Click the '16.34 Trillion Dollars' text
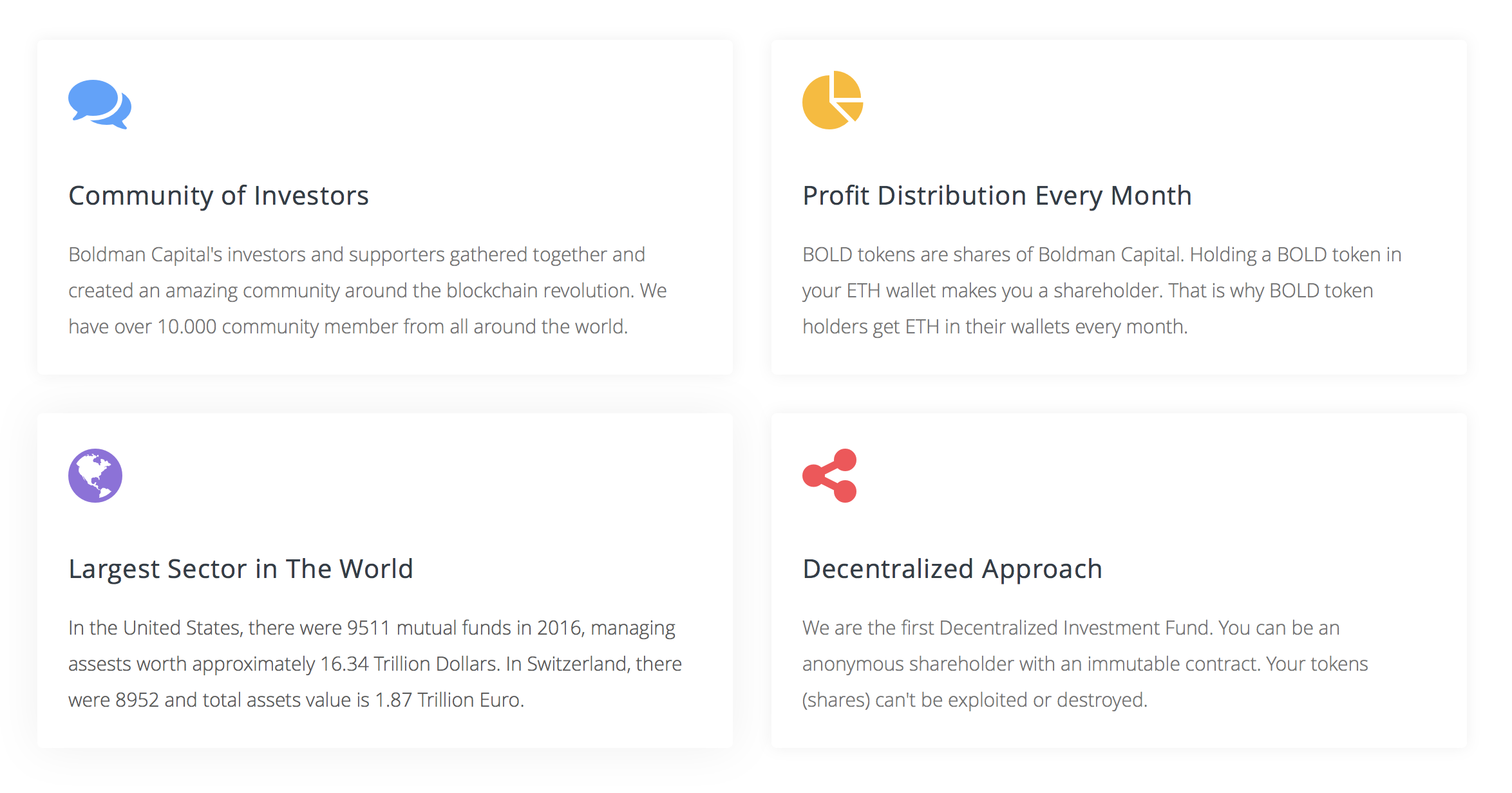1512x793 pixels. pos(410,664)
